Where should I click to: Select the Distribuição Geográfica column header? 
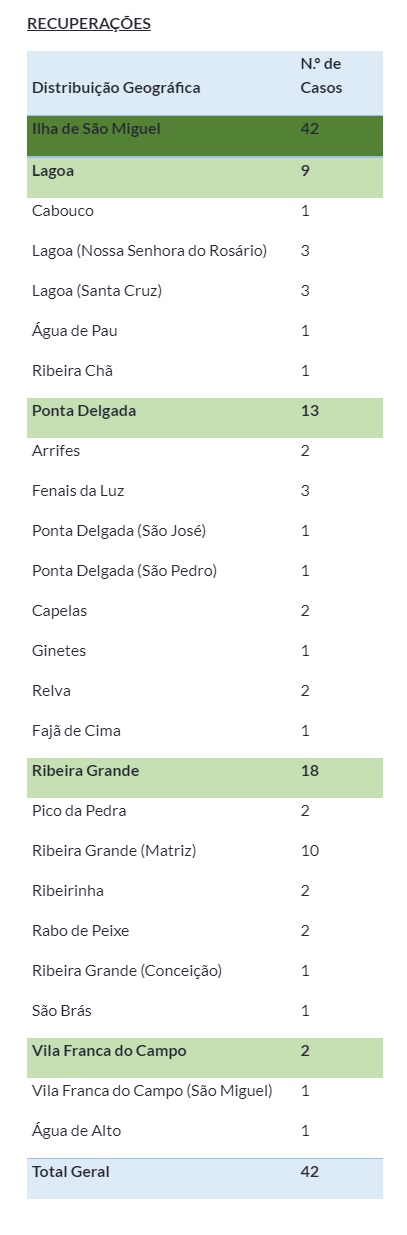coord(116,88)
